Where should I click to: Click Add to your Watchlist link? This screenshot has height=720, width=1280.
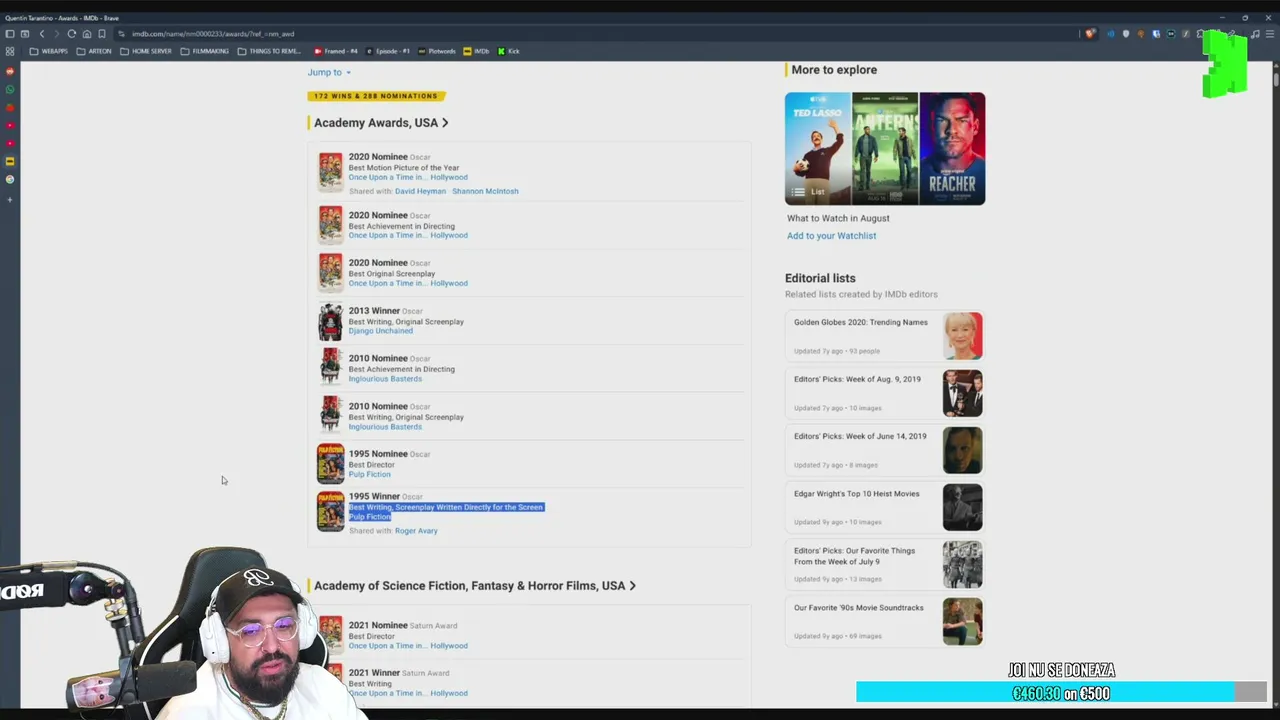pos(831,236)
